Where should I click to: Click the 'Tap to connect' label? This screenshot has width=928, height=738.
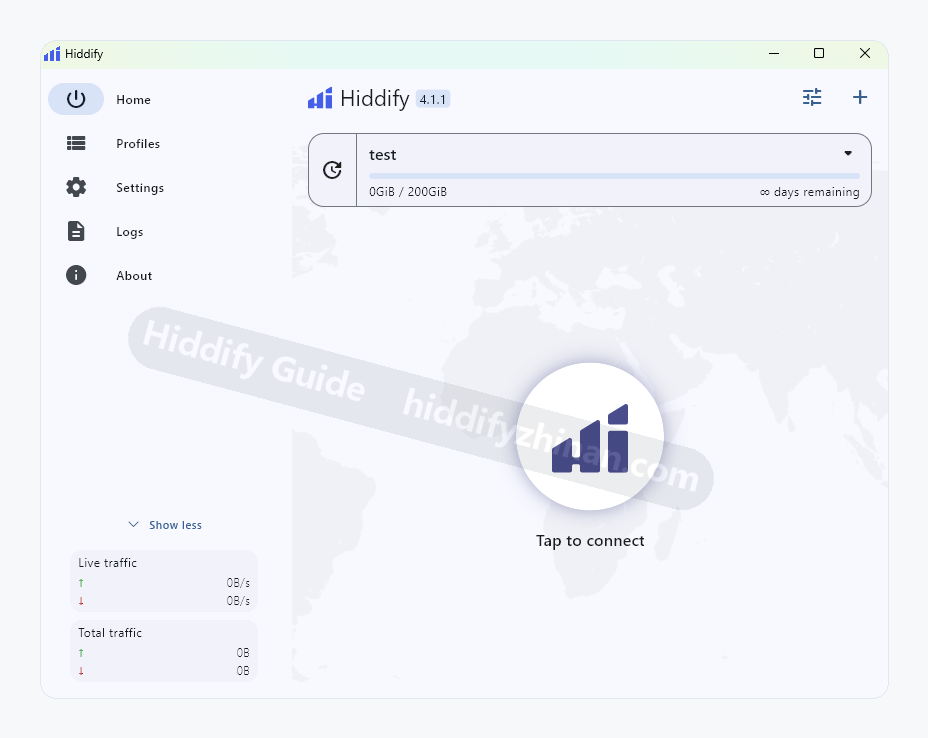(x=590, y=541)
